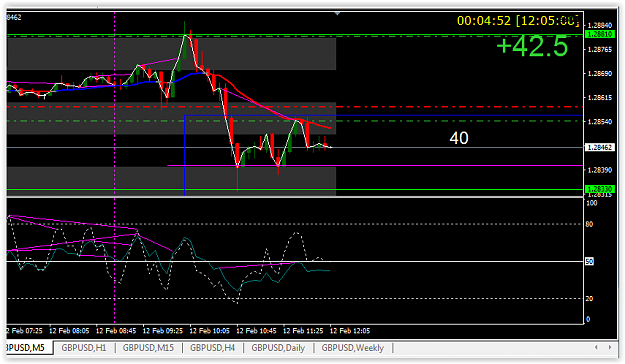Click the 00:04:52 candle timer text
625x364 pixels.
[x=483, y=21]
